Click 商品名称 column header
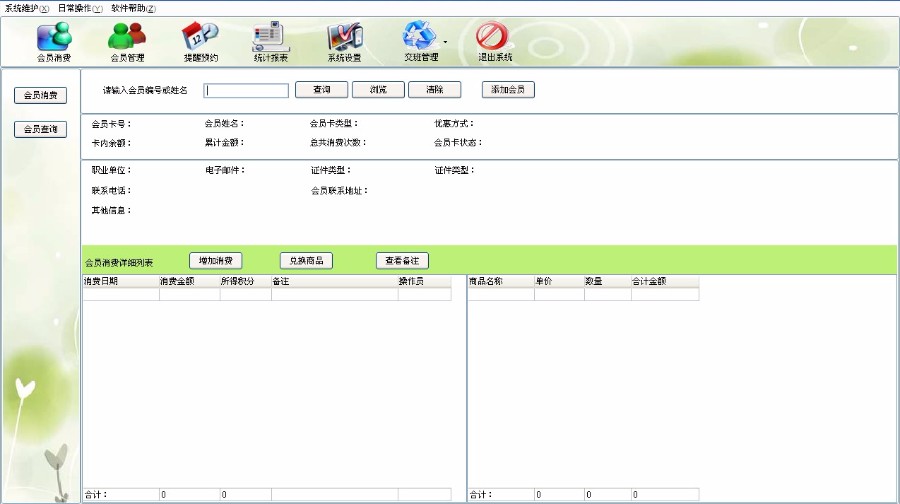 click(501, 281)
